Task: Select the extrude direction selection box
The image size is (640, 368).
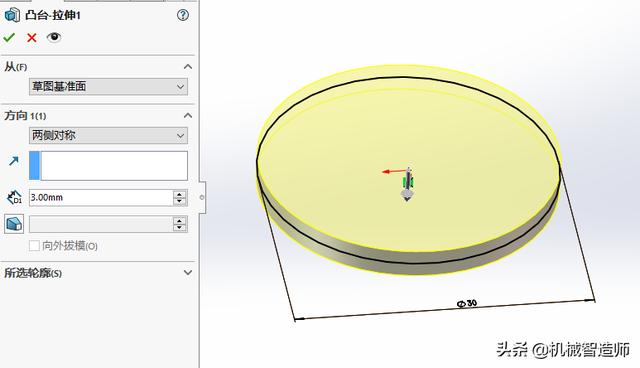Action: point(108,166)
